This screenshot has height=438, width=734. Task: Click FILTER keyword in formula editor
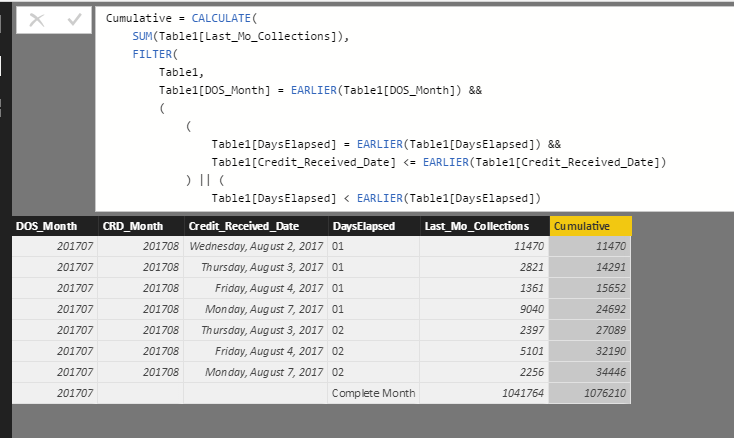pos(152,54)
